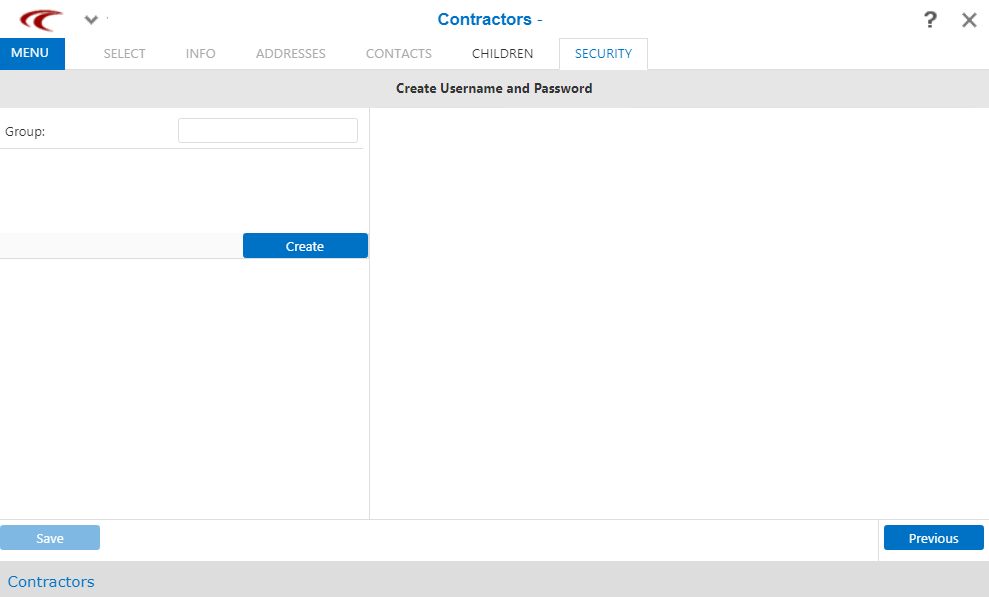The height and width of the screenshot is (597, 989).
Task: Go back using the Previous button
Action: (933, 538)
